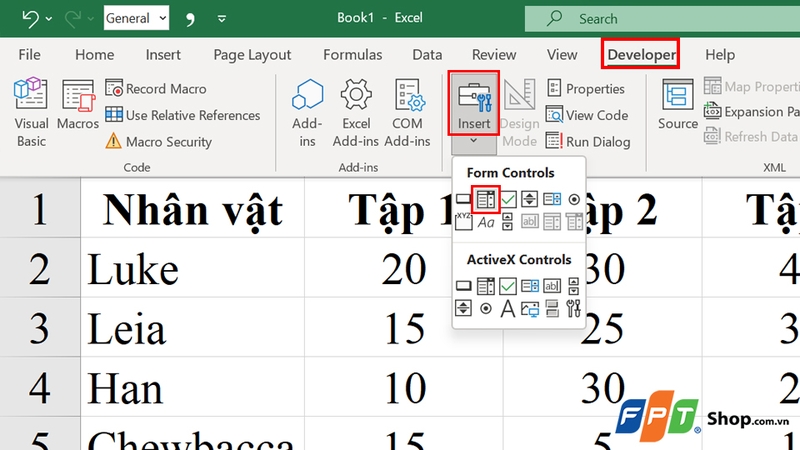Select Group Box form control
This screenshot has height=450, width=800.
click(x=463, y=221)
